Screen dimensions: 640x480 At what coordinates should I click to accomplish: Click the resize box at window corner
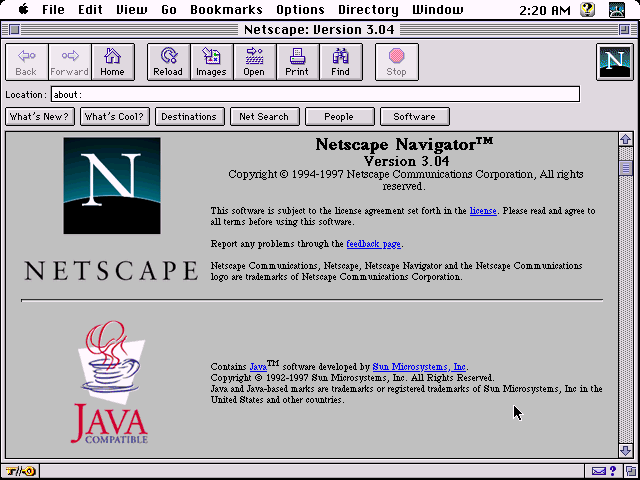coord(630,471)
